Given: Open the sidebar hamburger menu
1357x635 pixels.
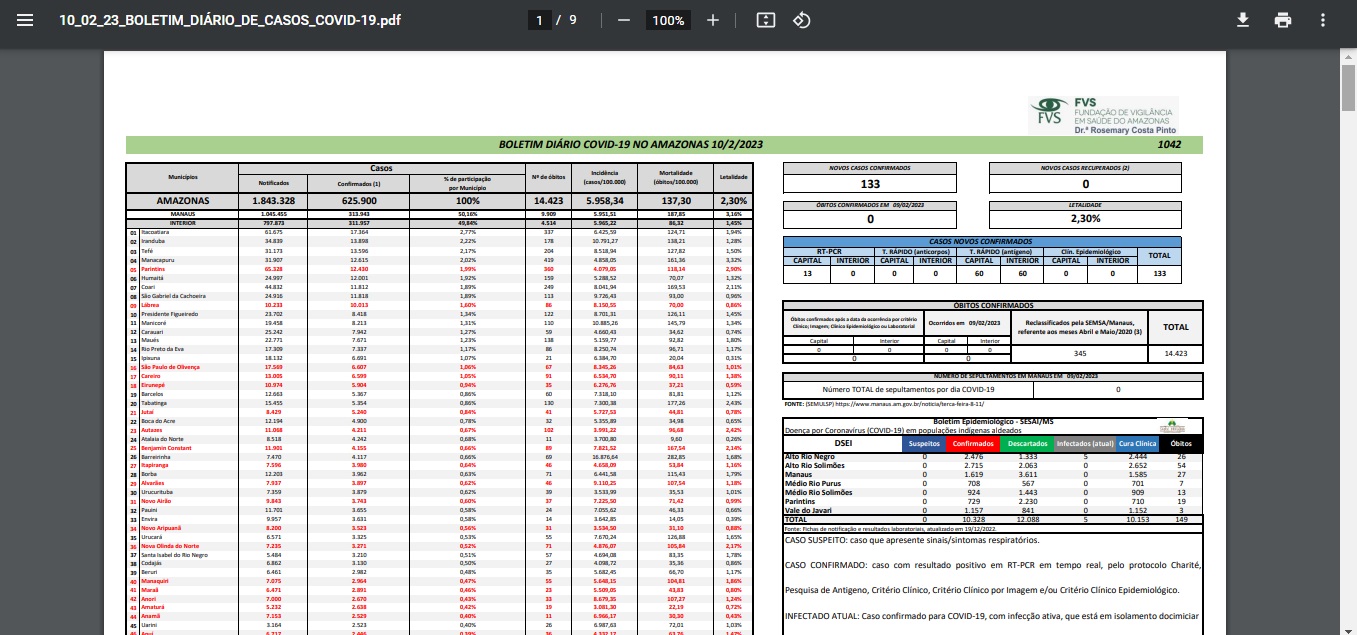Looking at the screenshot, I should pos(25,20).
